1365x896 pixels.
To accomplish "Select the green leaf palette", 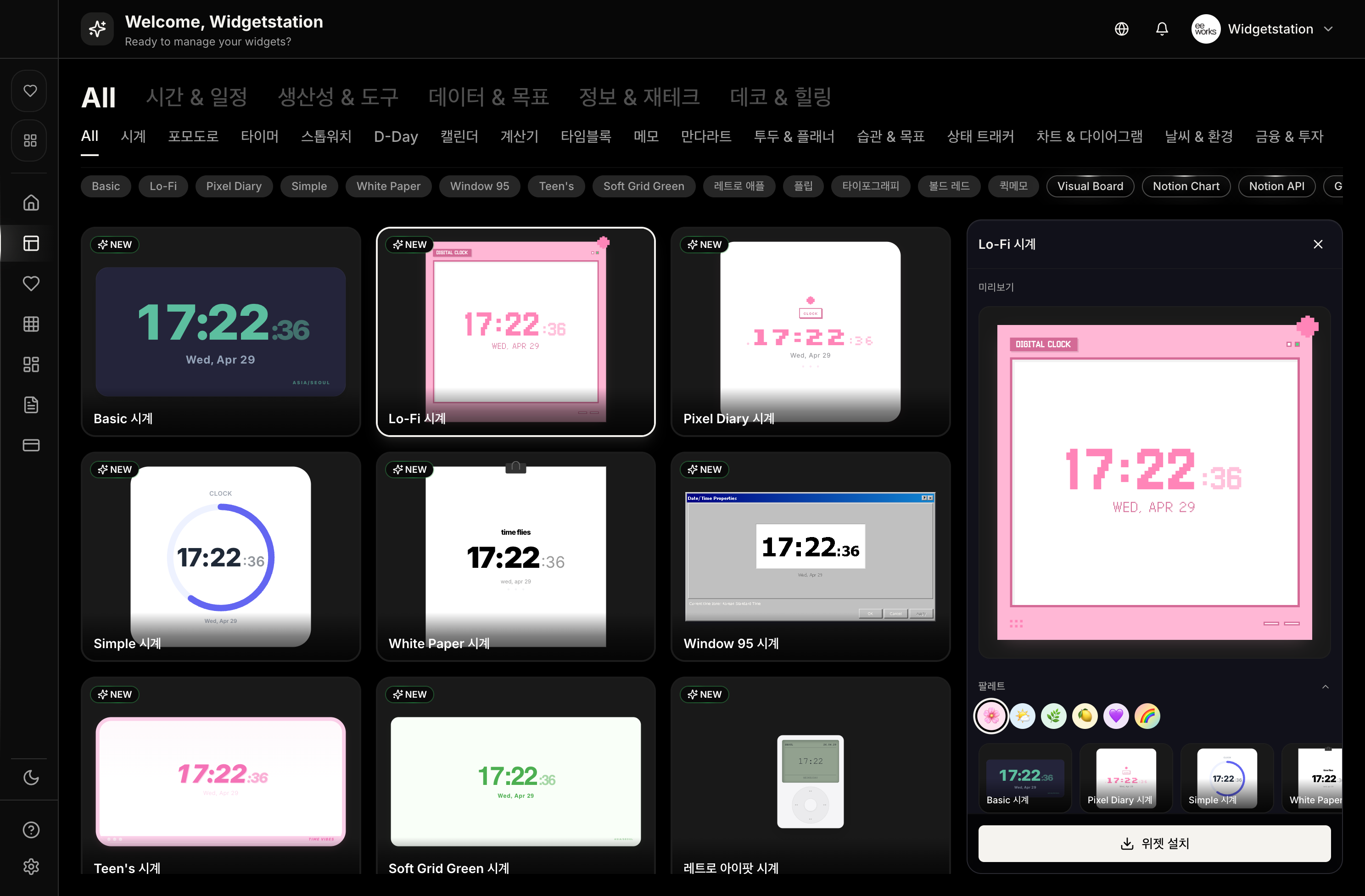I will click(1053, 716).
